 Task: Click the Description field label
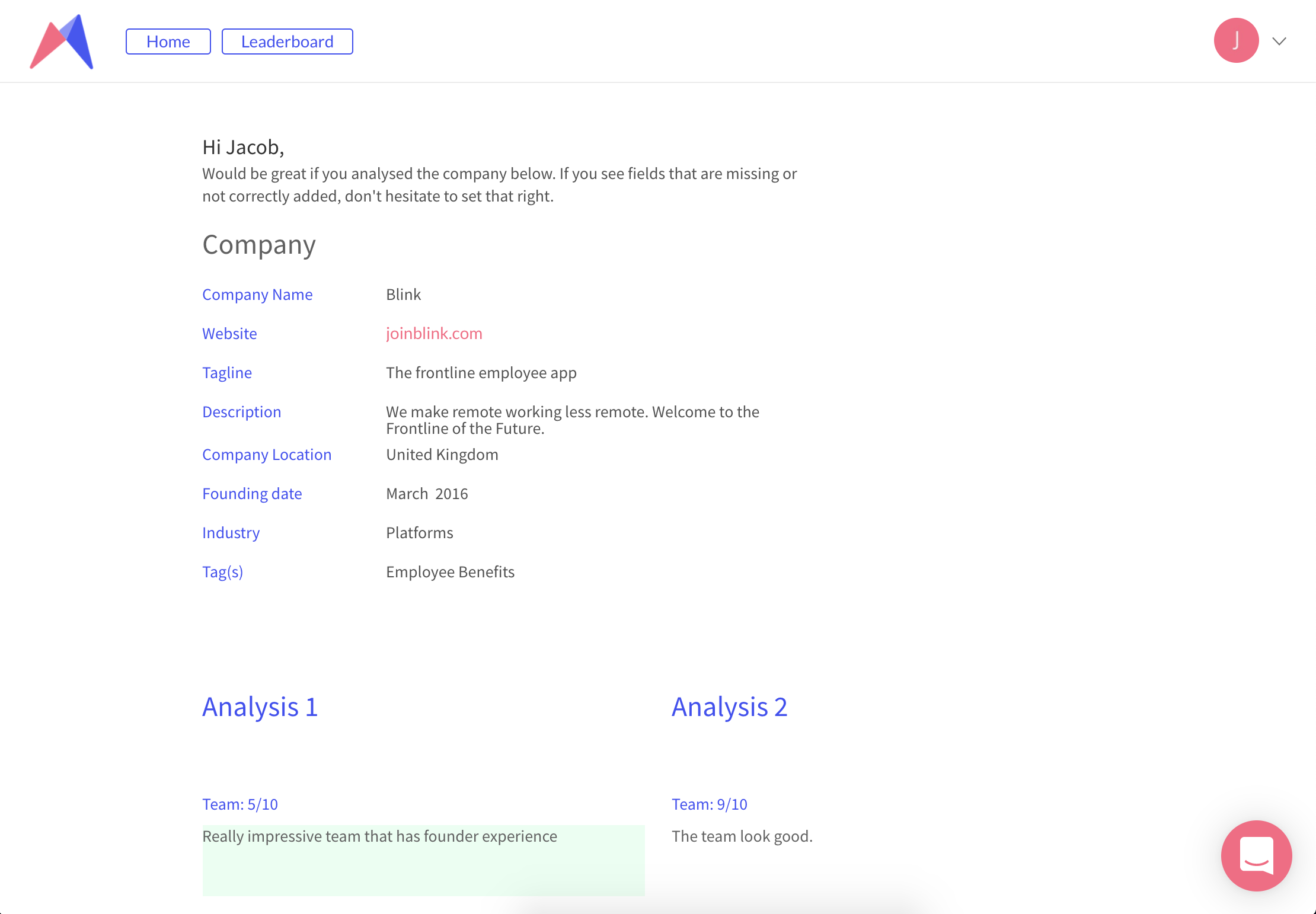click(x=241, y=412)
